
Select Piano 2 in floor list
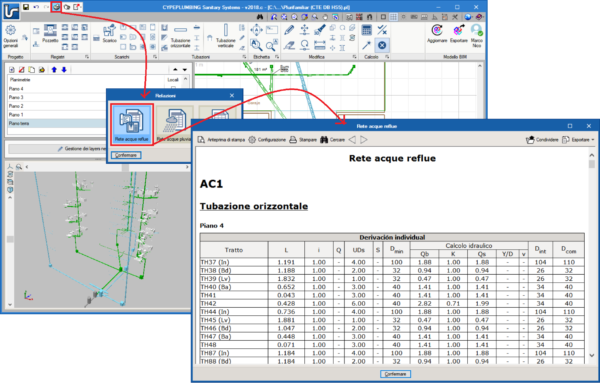point(57,106)
